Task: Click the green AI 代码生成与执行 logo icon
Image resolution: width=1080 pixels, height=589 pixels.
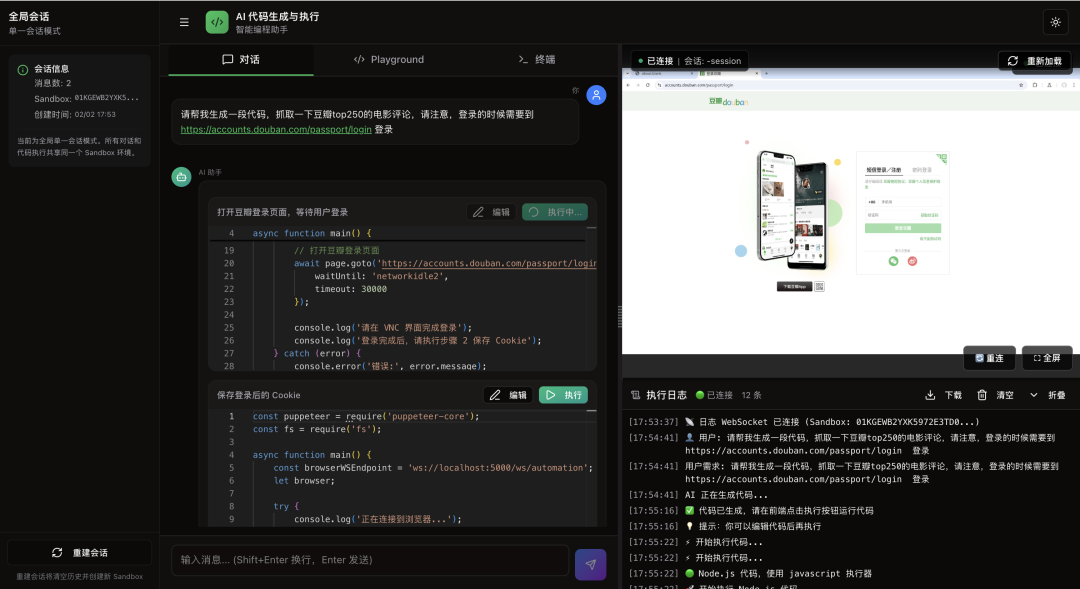Action: click(x=216, y=21)
